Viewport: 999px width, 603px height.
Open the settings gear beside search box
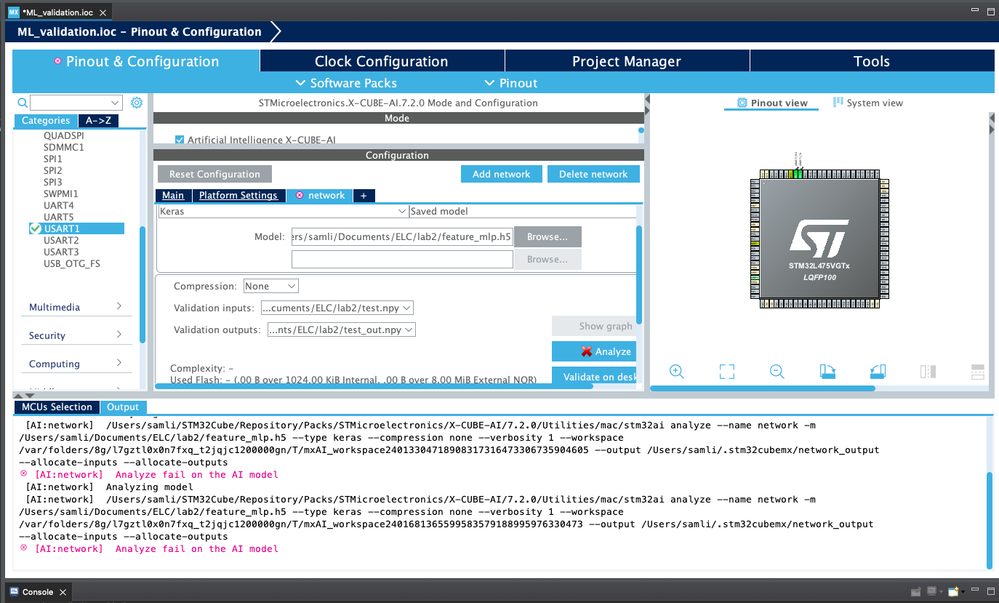click(x=136, y=103)
